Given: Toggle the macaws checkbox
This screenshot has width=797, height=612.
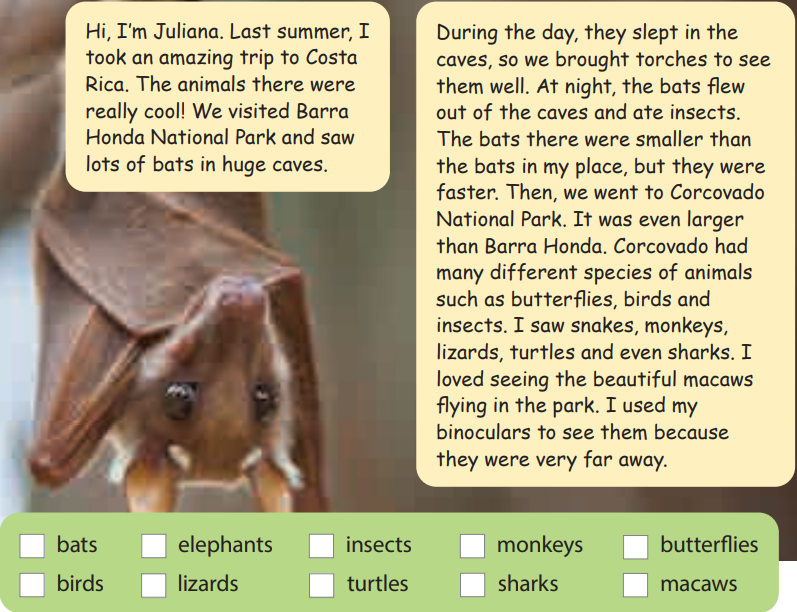Looking at the screenshot, I should (635, 585).
